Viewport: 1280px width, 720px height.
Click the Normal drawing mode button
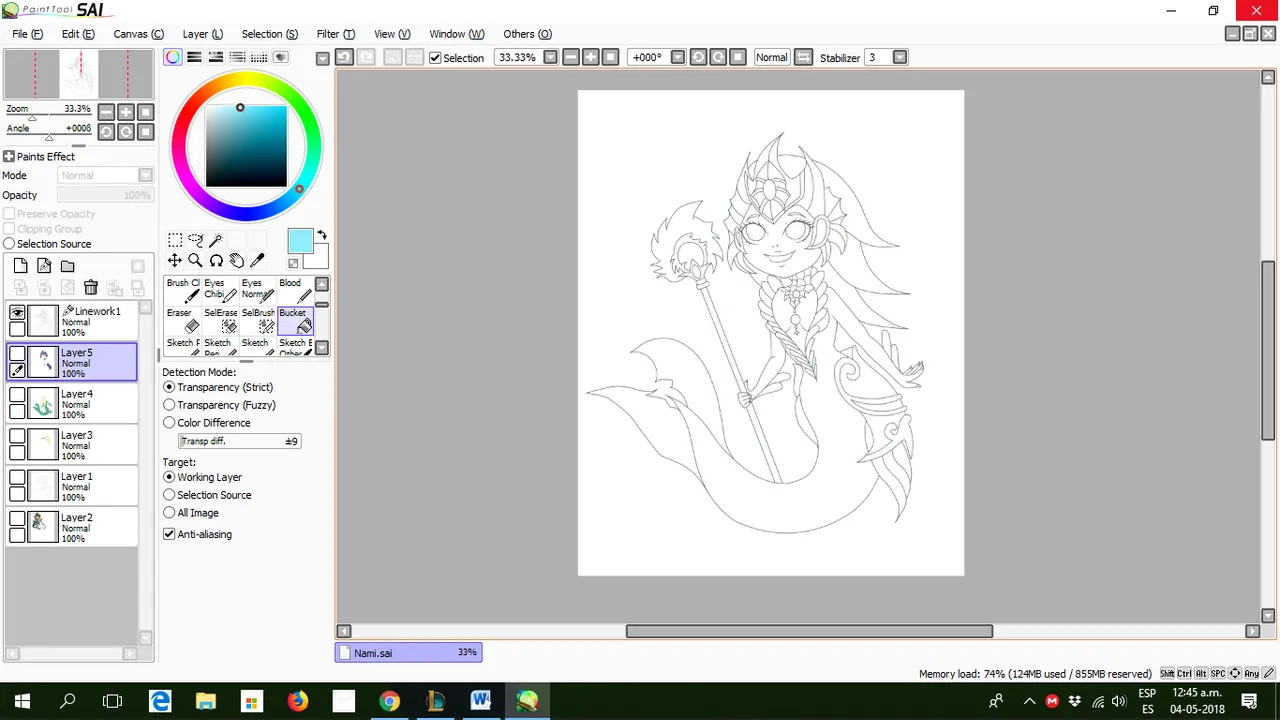771,57
